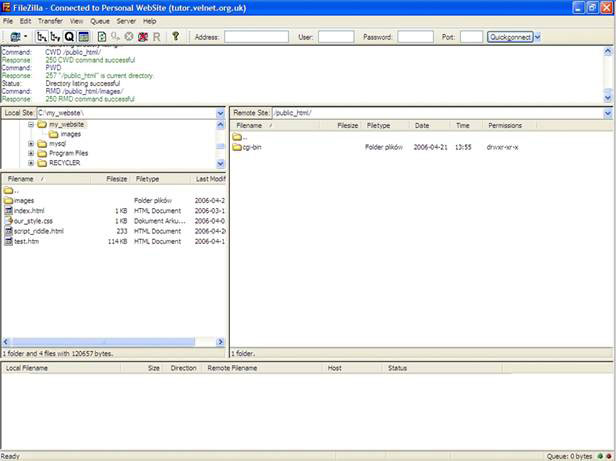Open the Remote Site path dropdown
The image size is (616, 461).
(x=608, y=113)
